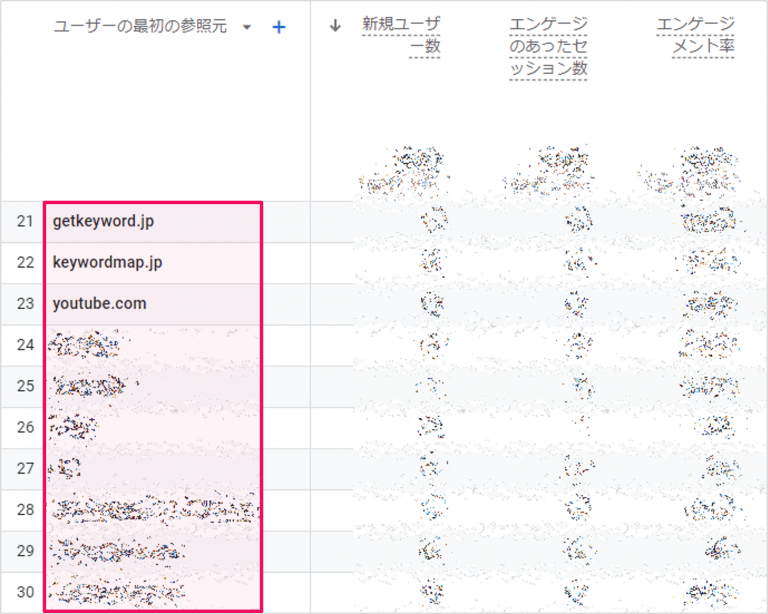The image size is (768, 614).
Task: Sort by 新規ユーザー数 column header
Action: (400, 36)
